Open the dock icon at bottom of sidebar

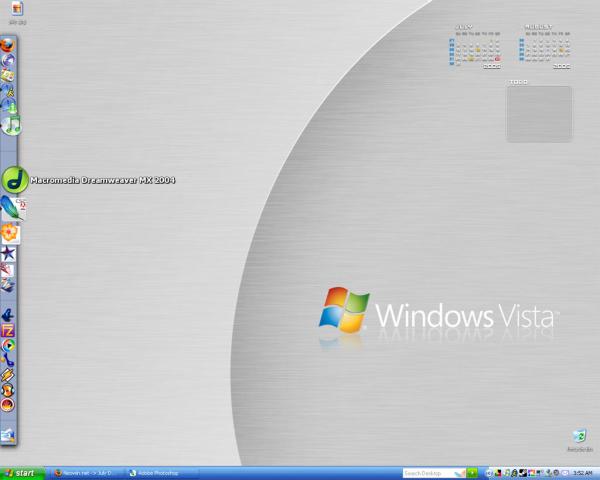8,435
